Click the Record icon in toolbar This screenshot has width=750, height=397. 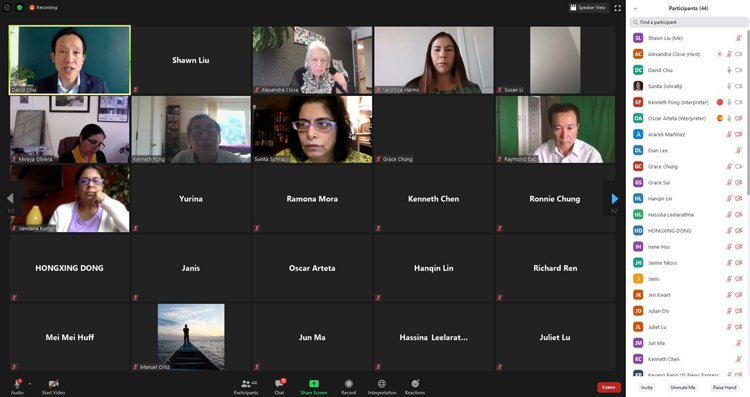click(349, 384)
